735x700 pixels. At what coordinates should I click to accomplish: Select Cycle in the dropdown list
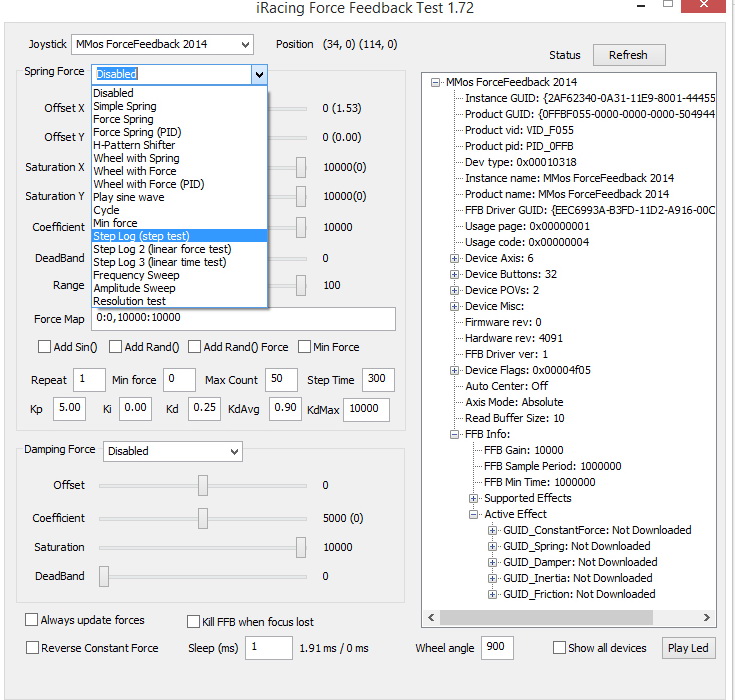point(180,210)
